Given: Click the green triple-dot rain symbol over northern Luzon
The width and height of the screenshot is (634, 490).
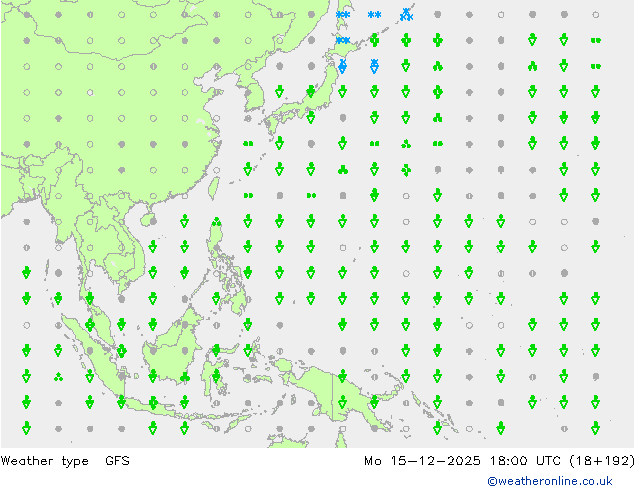Looking at the screenshot, I should 217,222.
